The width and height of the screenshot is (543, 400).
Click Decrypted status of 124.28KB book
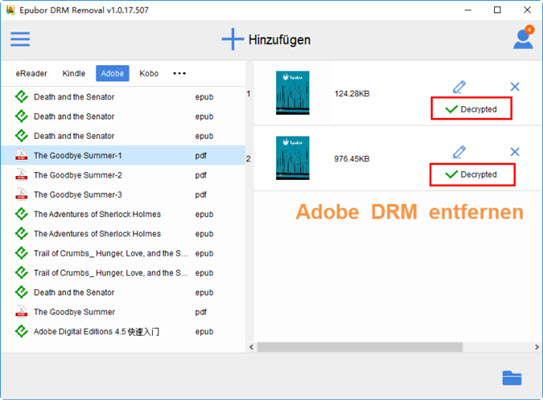click(x=471, y=109)
